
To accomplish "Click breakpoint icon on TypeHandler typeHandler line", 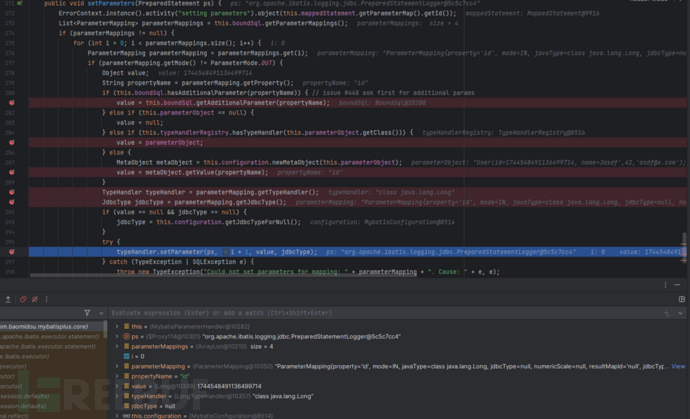I will (x=12, y=192).
